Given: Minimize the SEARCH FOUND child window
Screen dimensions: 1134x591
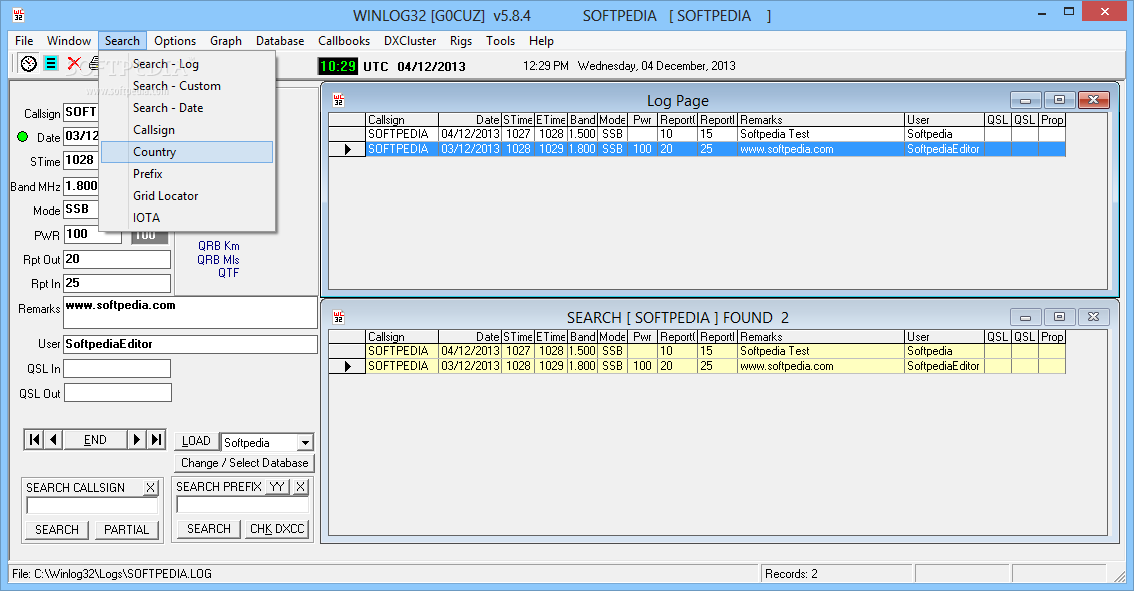Looking at the screenshot, I should [x=1026, y=317].
